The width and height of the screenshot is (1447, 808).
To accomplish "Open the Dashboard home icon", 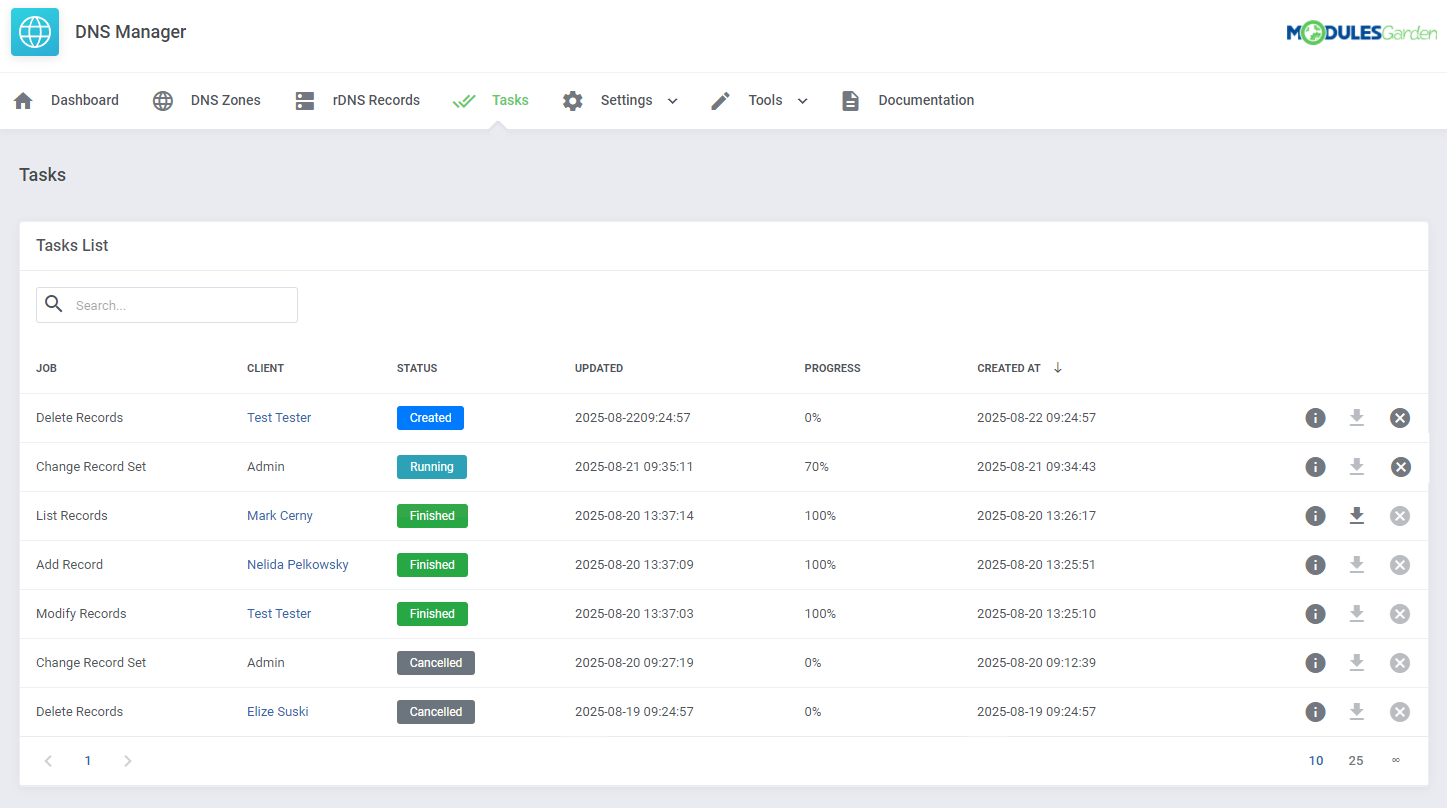I will pos(22,100).
